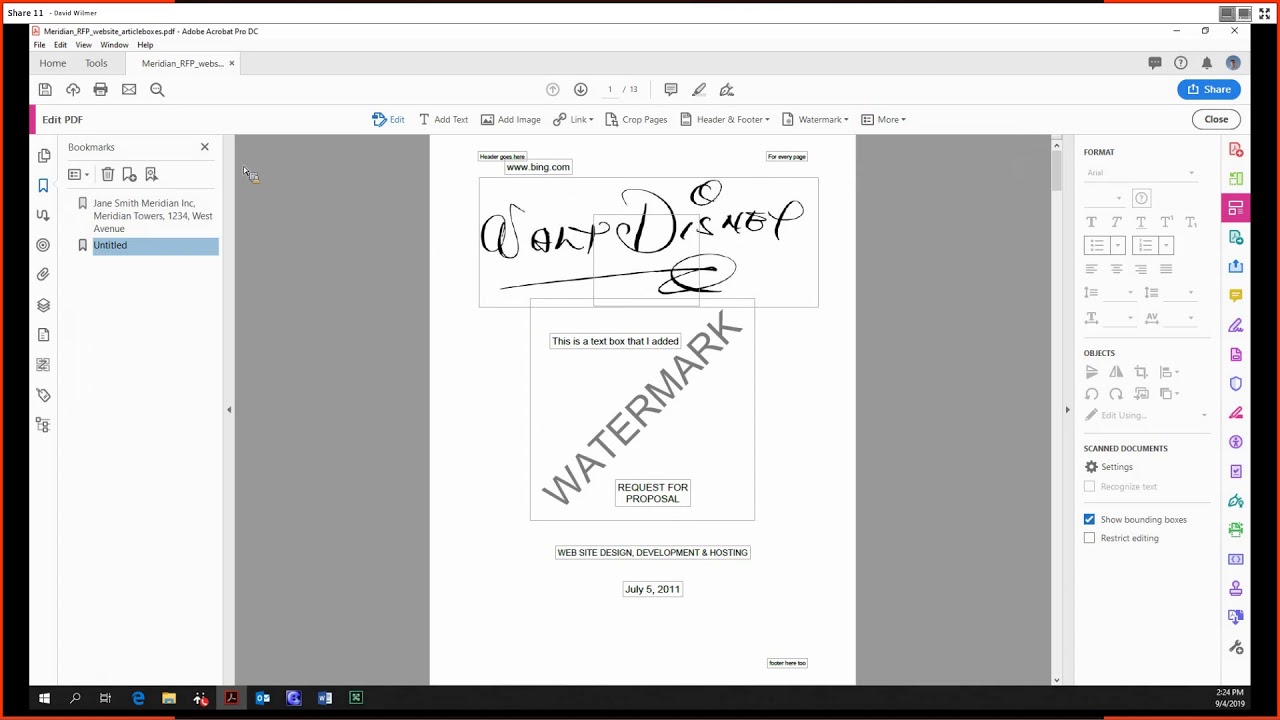Go to next page arrow
The height and width of the screenshot is (720, 1280).
coord(580,89)
